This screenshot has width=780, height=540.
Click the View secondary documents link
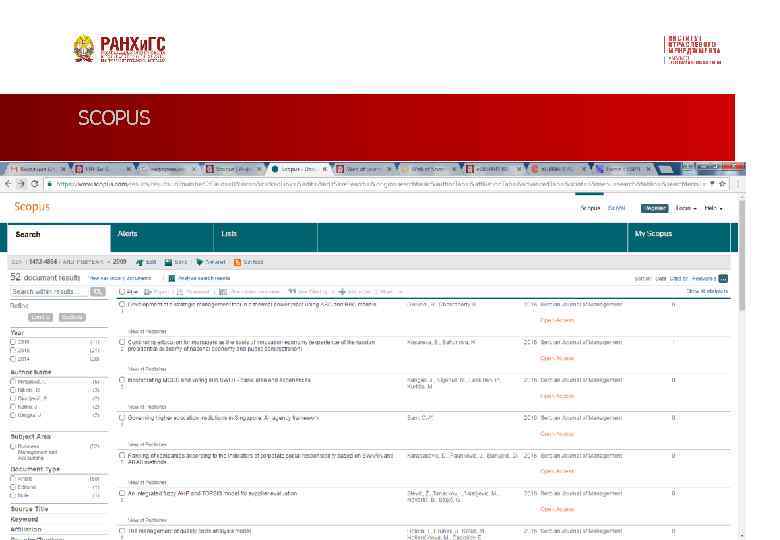[x=120, y=278]
